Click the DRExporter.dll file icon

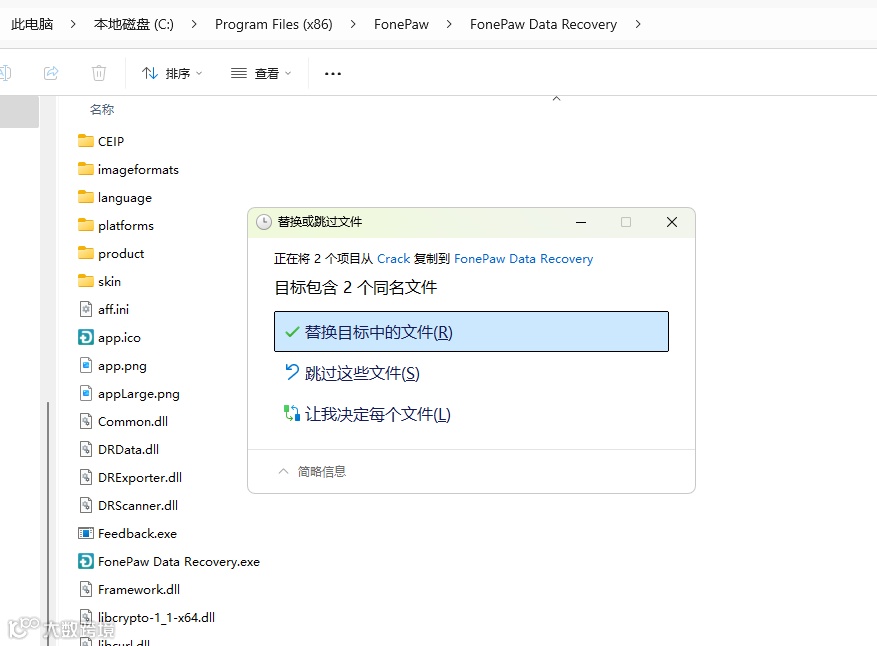pyautogui.click(x=86, y=477)
